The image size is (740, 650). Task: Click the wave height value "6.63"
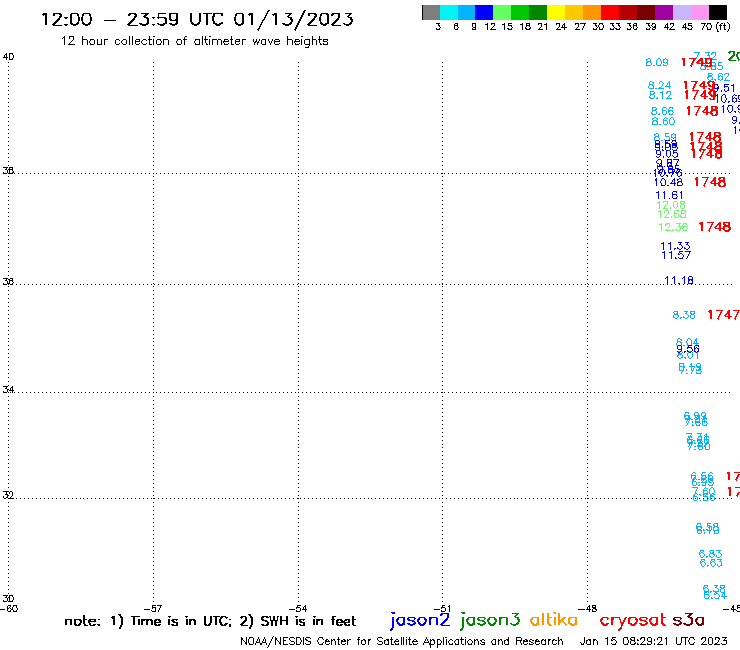click(711, 563)
